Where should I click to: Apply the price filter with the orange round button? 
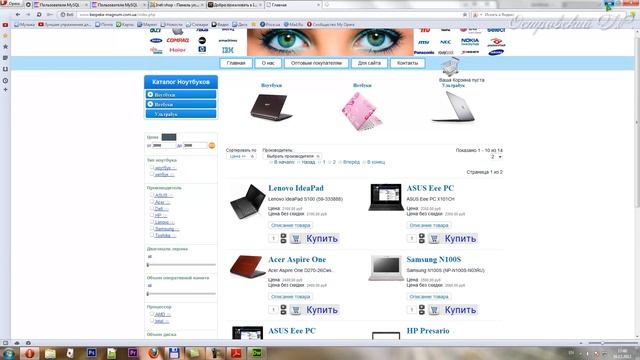click(x=211, y=145)
